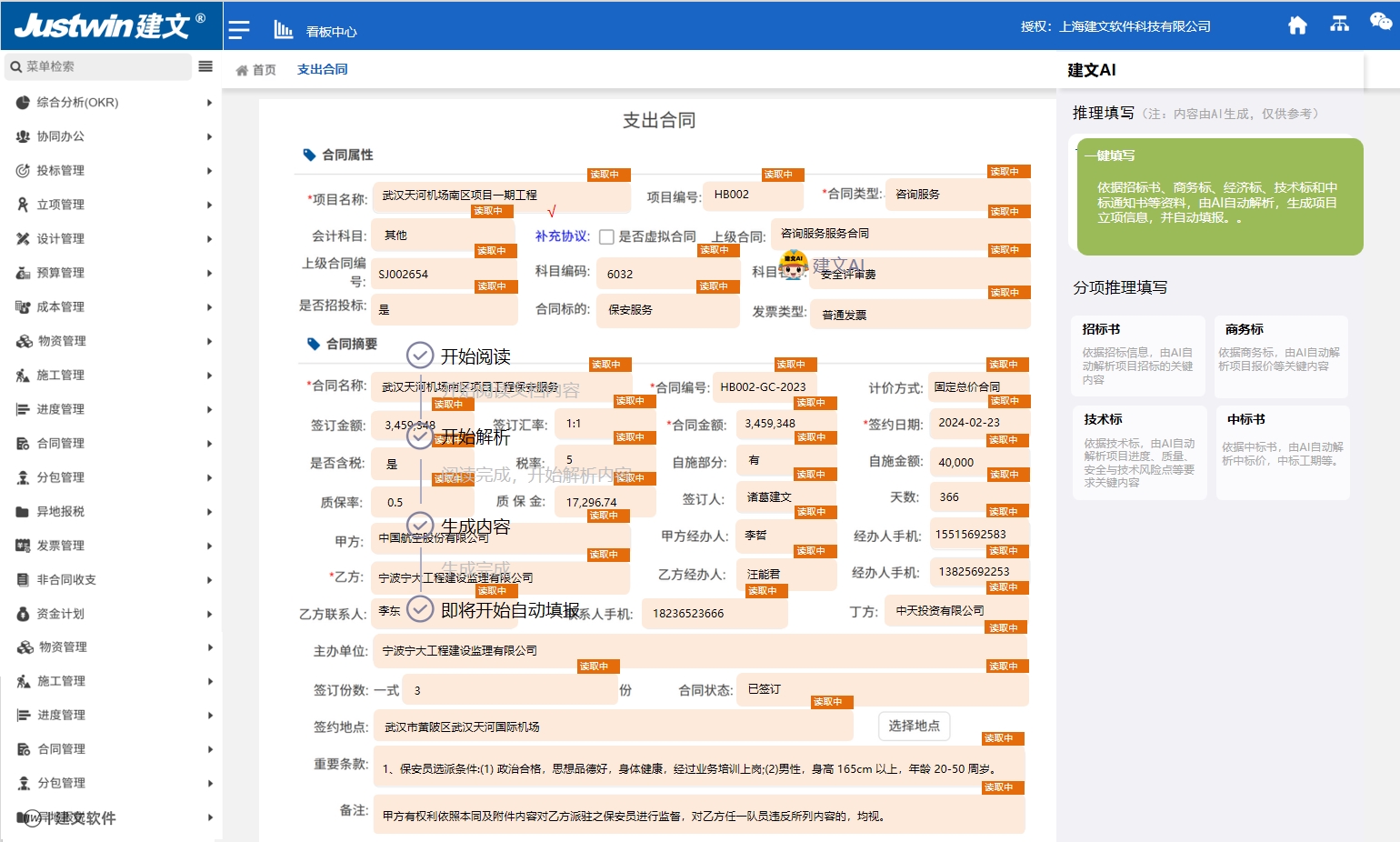Click the list toggle icon beside menu search
This screenshot has width=1400, height=842.
205,66
